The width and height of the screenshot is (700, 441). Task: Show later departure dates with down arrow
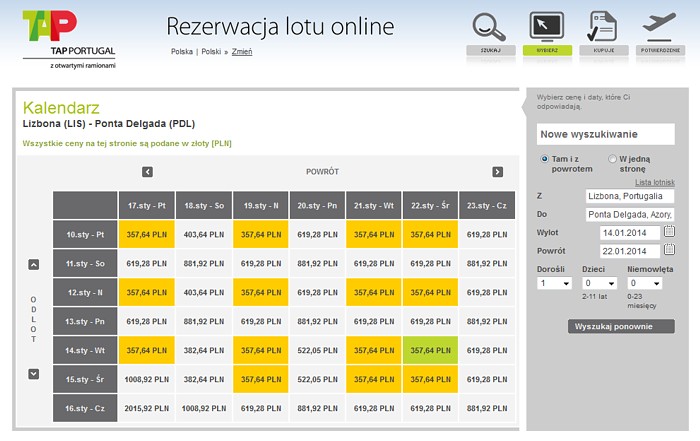point(33,374)
